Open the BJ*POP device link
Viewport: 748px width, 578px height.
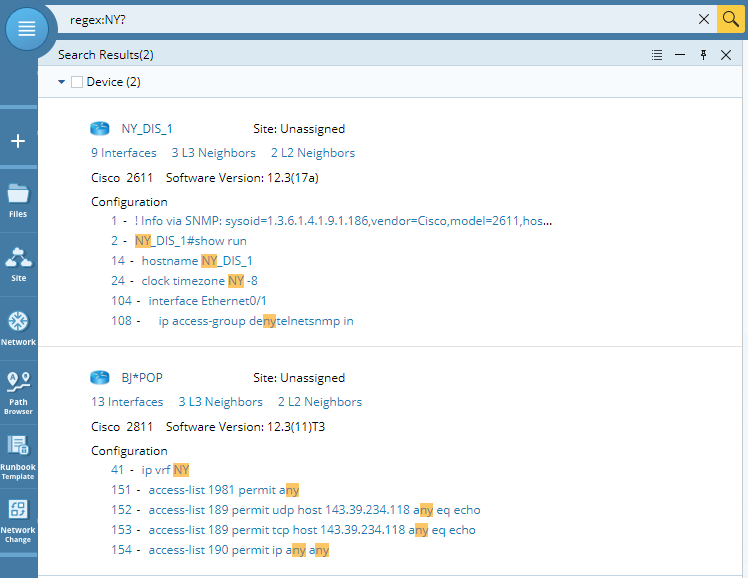click(x=142, y=378)
